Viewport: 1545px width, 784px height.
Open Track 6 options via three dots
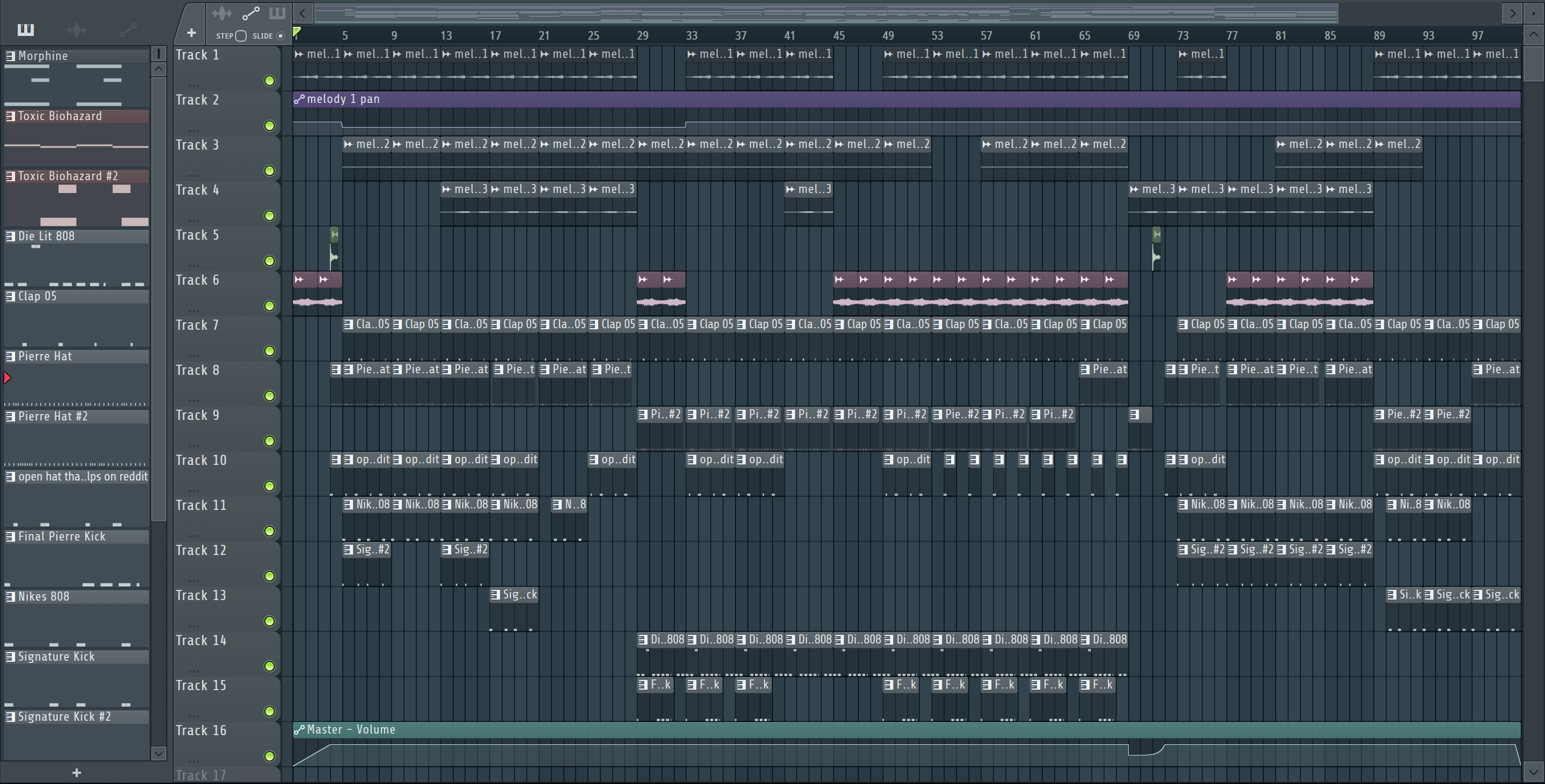tap(193, 310)
